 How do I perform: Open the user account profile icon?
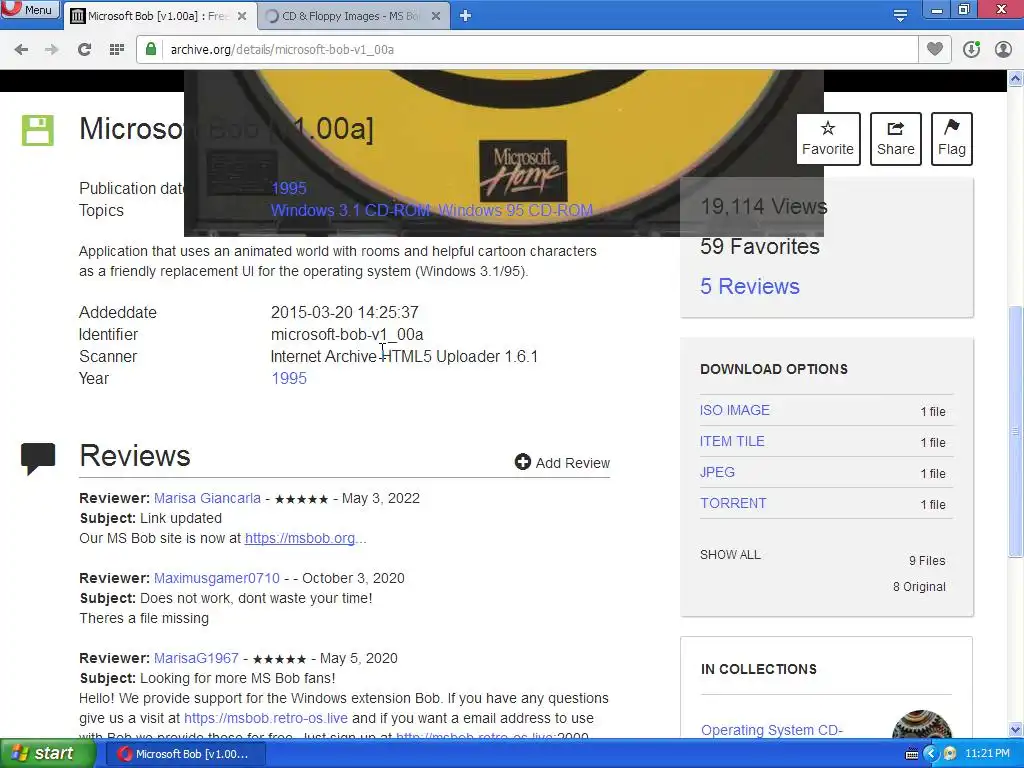[1003, 49]
